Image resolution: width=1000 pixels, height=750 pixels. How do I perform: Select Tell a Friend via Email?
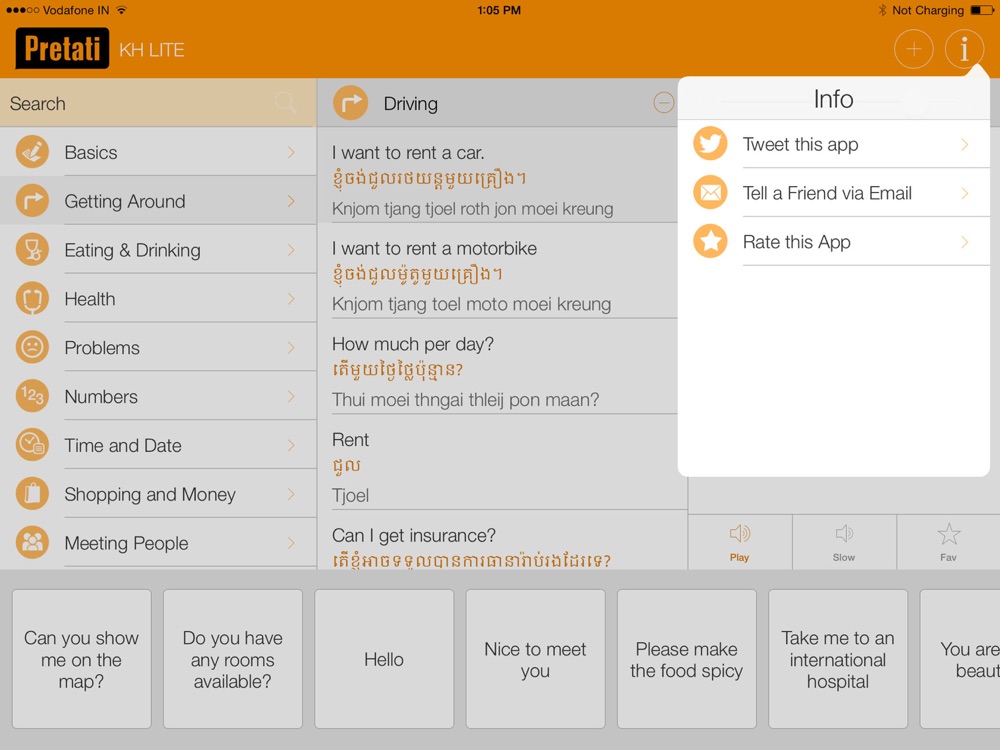[834, 193]
